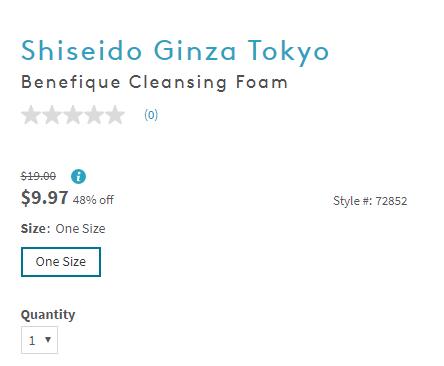
Task: Open the Shiseido Ginza Tokyo brand link
Action: [175, 51]
